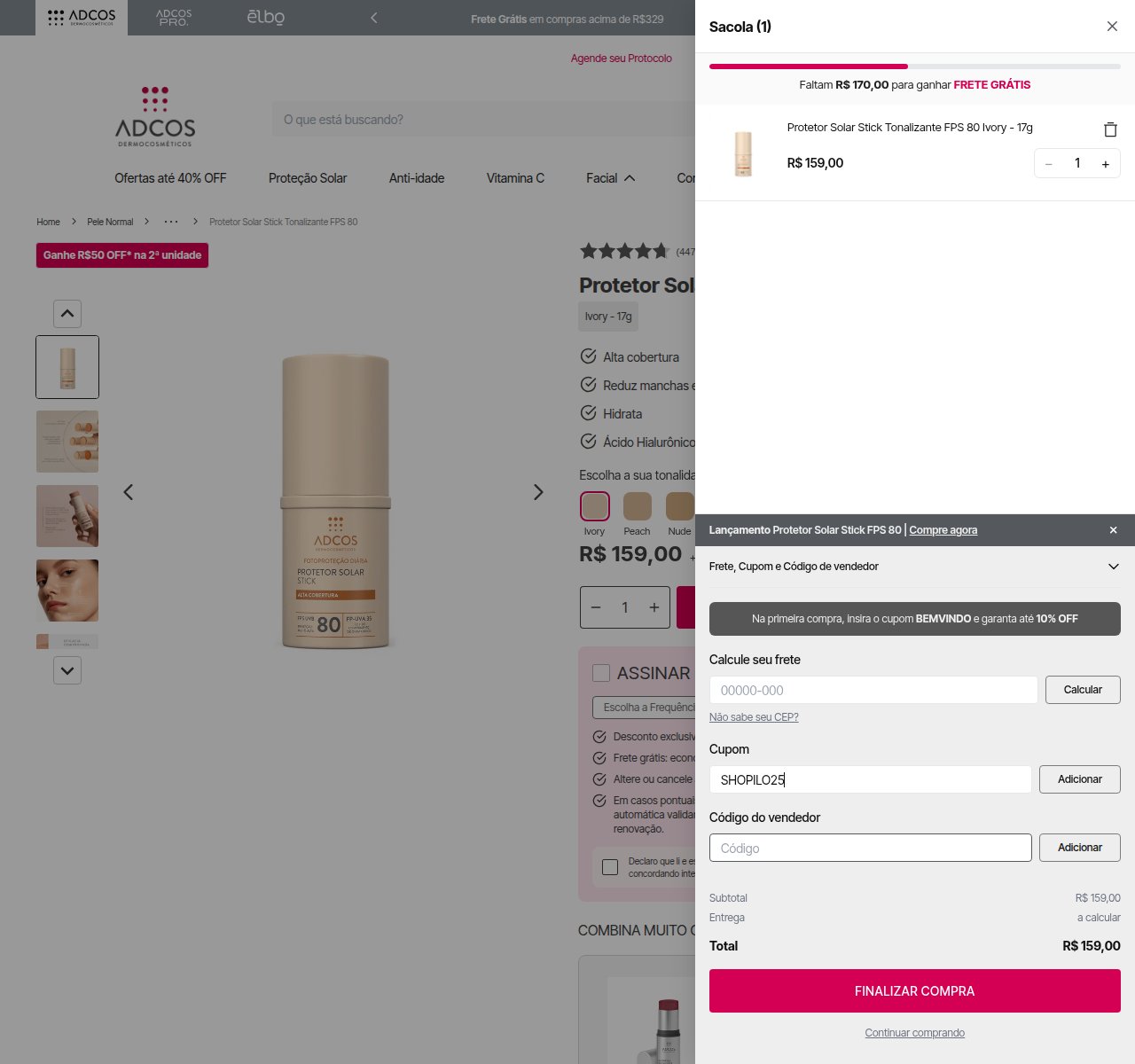Select thumbnail of woman's face
The width and height of the screenshot is (1135, 1064).
(x=67, y=591)
